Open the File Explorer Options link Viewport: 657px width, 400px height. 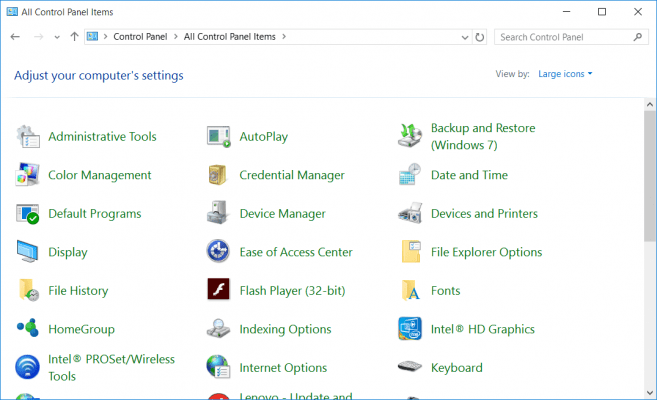(x=486, y=252)
